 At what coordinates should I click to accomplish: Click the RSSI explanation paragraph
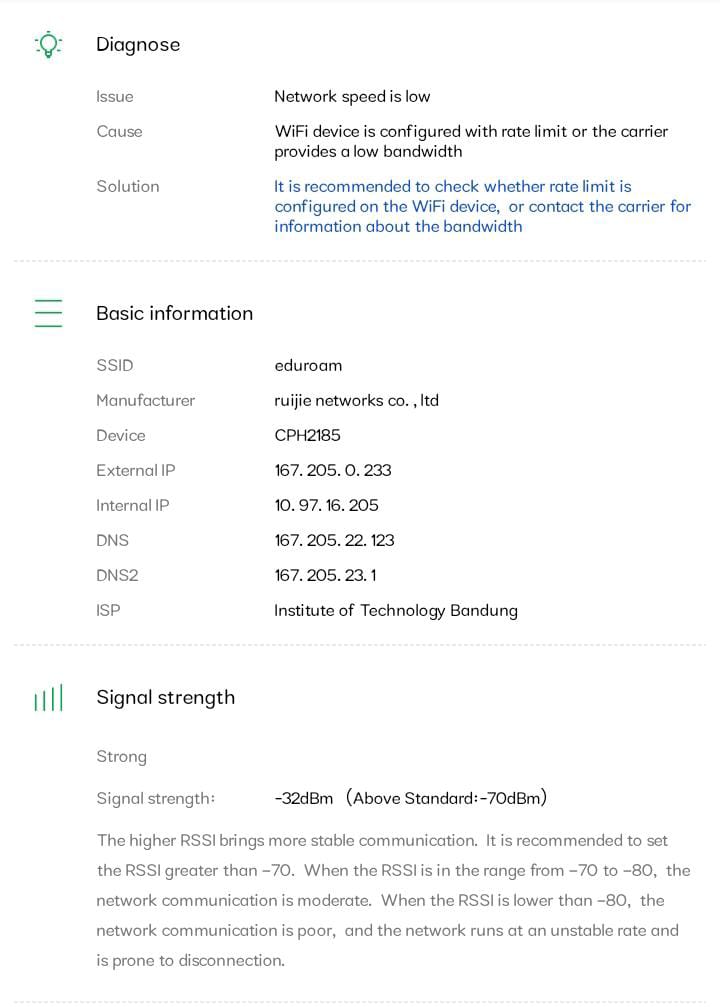(394, 900)
